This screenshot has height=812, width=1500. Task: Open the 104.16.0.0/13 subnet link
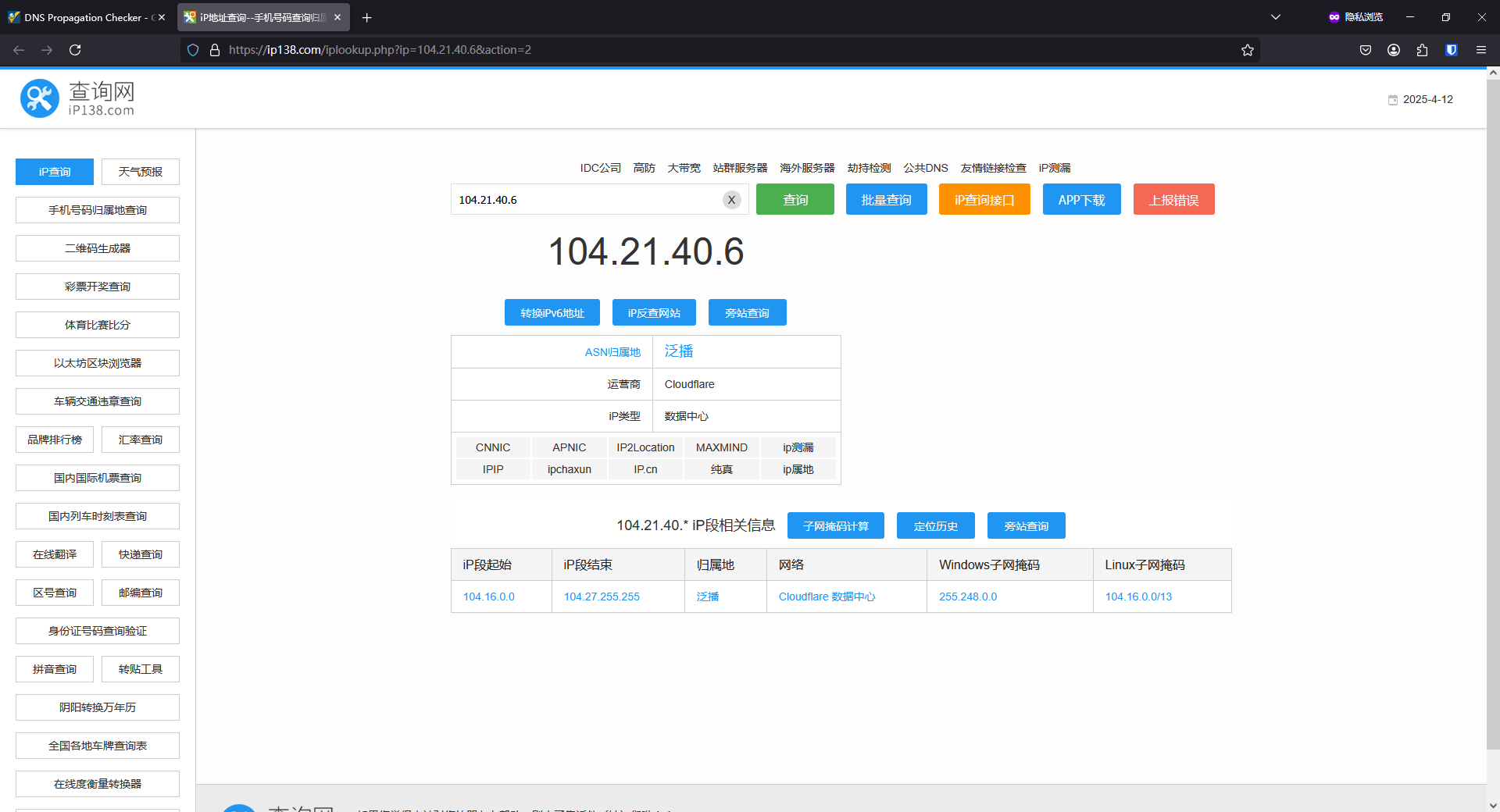[x=1138, y=597]
